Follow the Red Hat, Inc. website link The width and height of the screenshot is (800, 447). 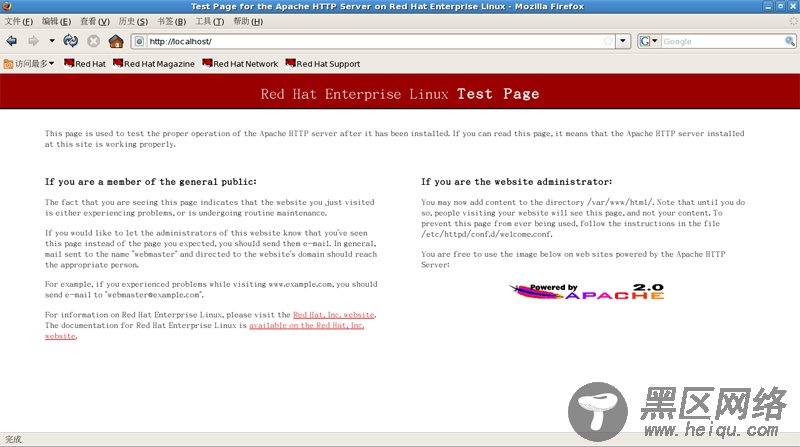(334, 315)
